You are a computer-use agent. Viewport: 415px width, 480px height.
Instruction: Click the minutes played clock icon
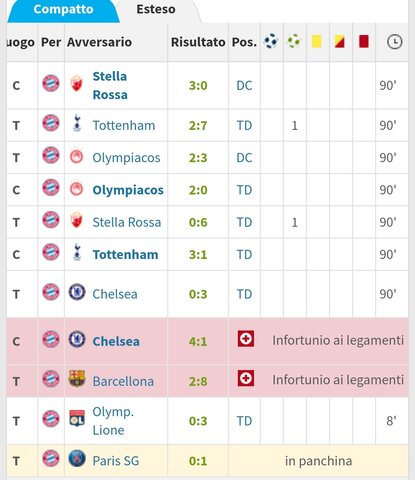point(394,42)
